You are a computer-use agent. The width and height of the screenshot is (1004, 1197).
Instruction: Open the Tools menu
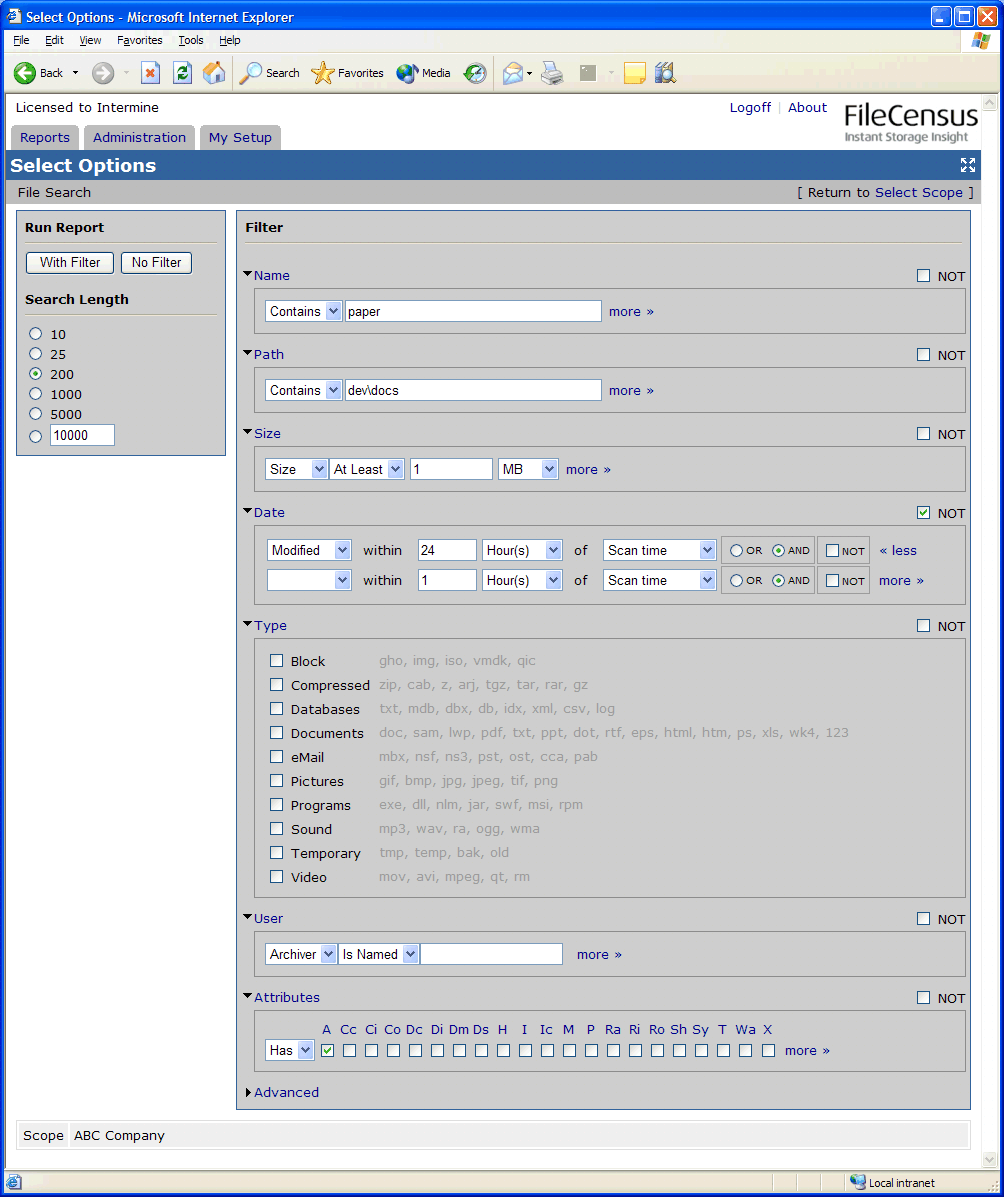click(x=191, y=40)
